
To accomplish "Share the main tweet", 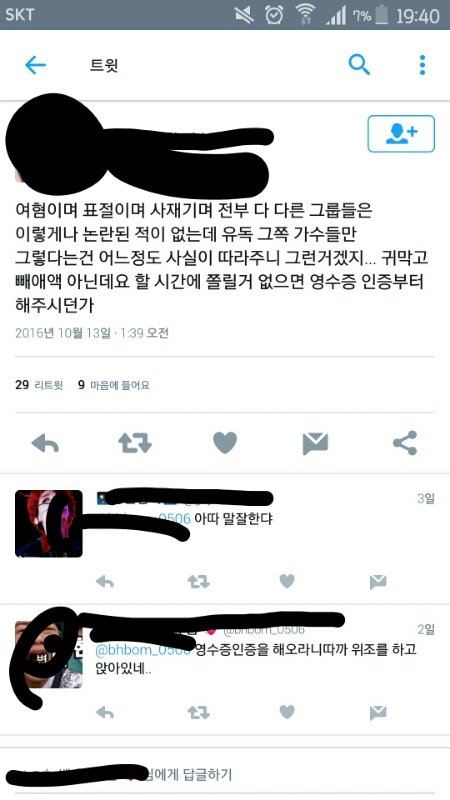I will pyautogui.click(x=405, y=443).
